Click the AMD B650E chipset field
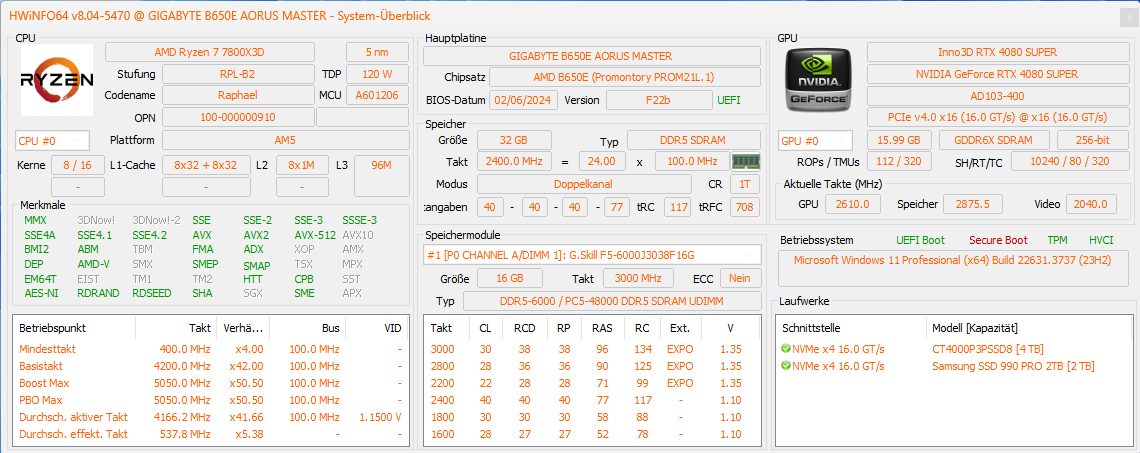The image size is (1140, 453). coord(625,77)
